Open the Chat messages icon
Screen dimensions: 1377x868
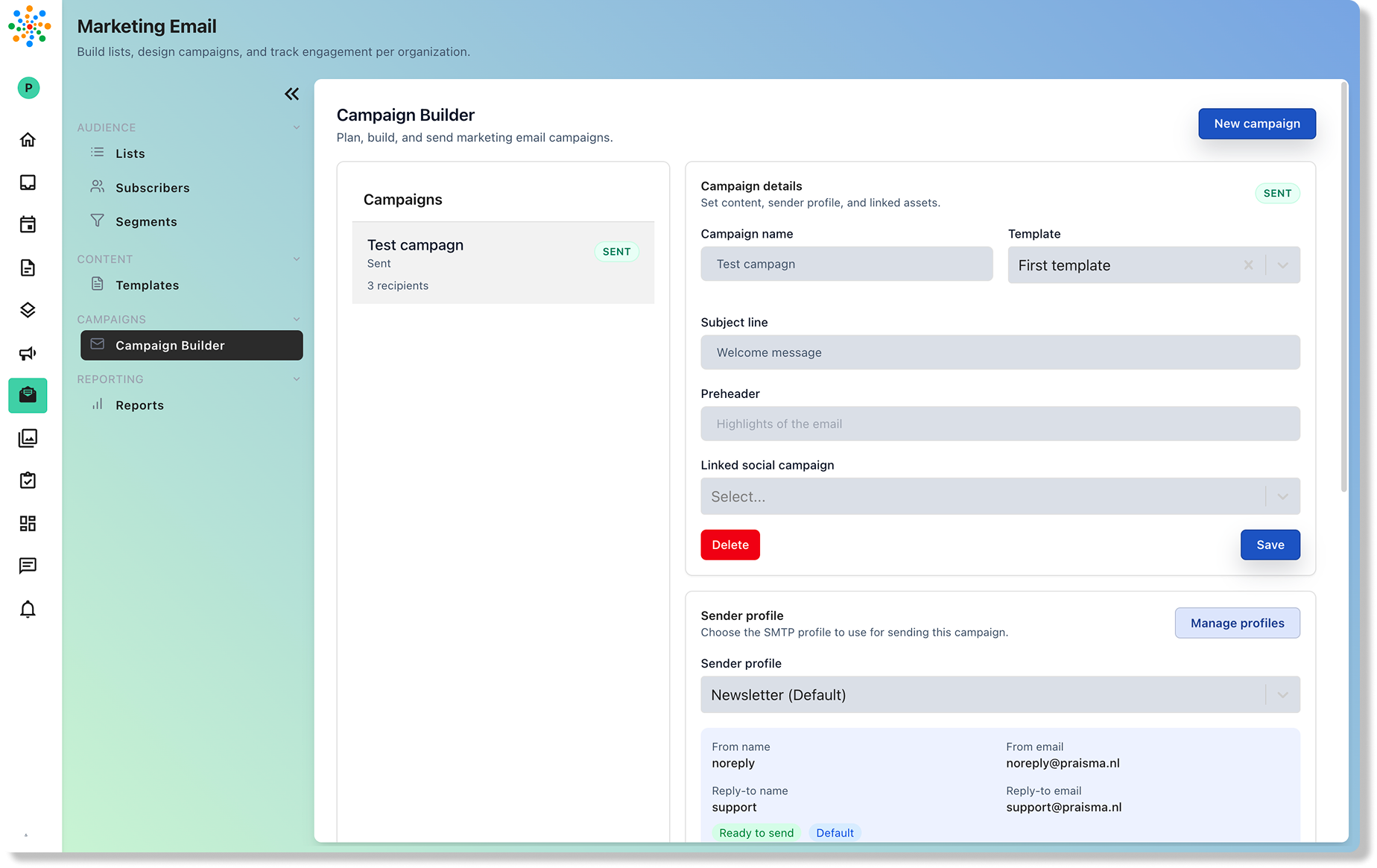tap(28, 566)
